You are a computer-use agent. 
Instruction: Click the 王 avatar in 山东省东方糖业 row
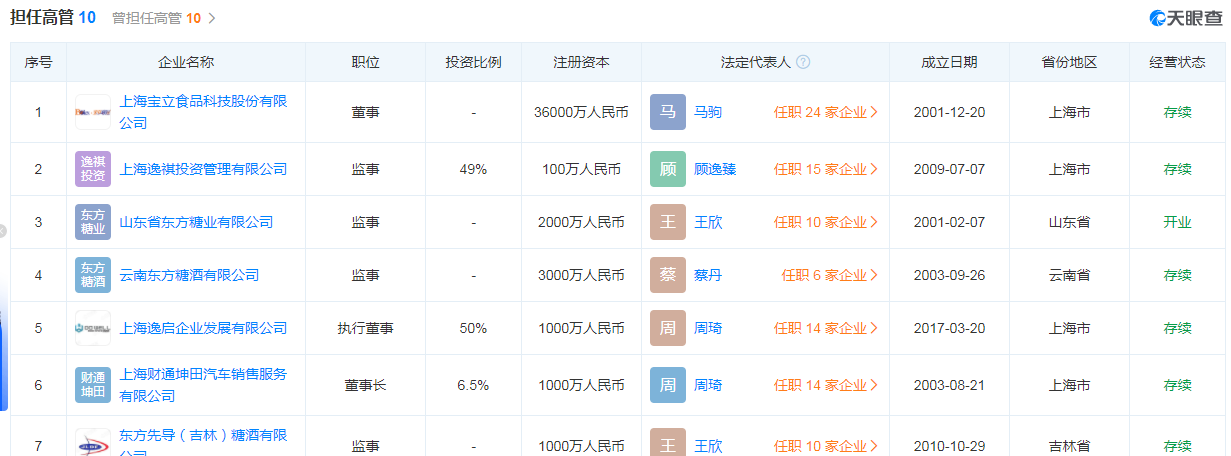[x=668, y=222]
